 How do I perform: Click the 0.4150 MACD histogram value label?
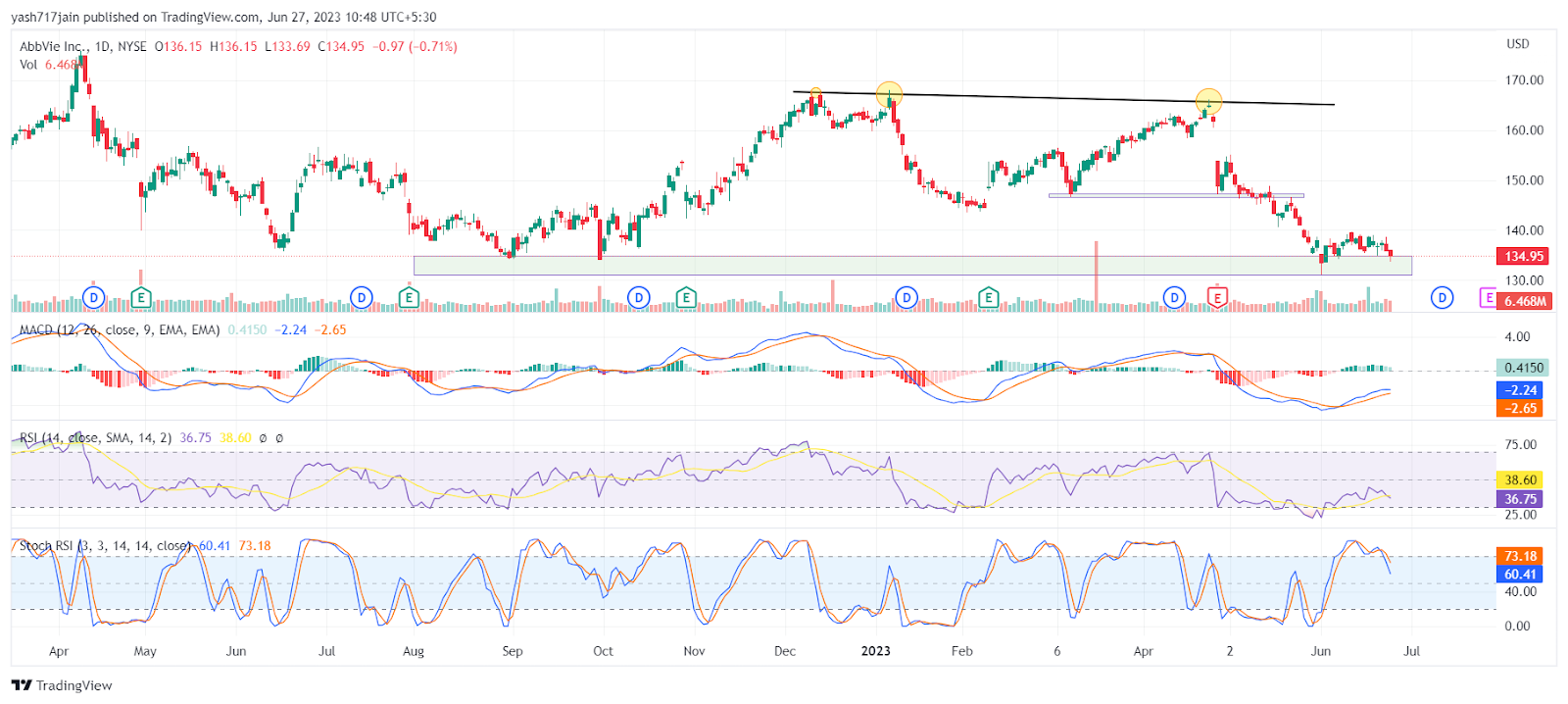pos(1523,368)
